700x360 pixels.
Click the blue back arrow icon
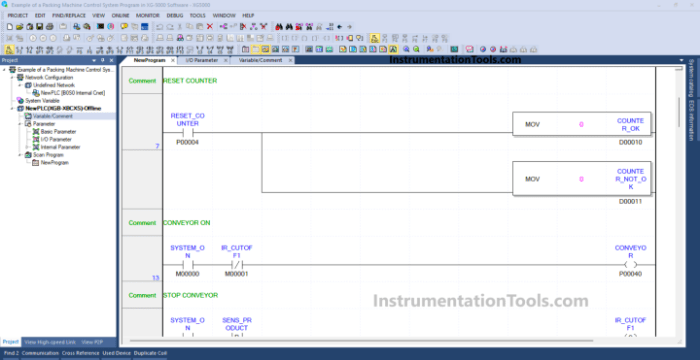(x=339, y=27)
